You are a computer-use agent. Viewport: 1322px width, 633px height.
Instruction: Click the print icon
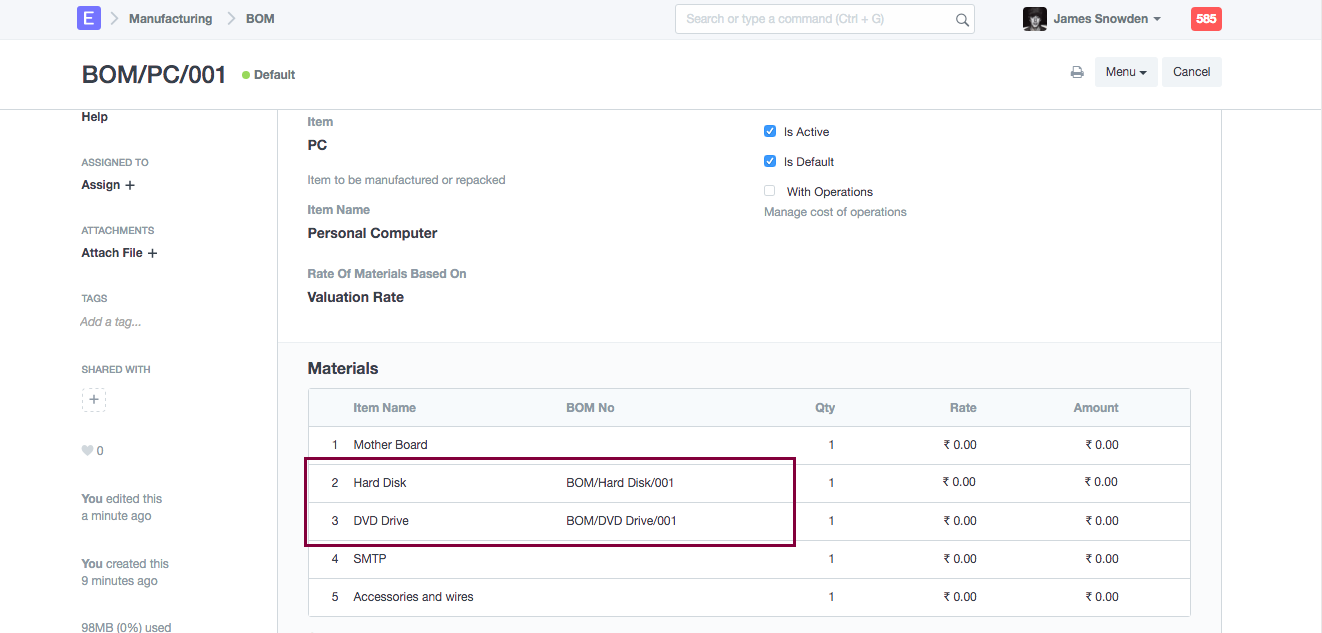pyautogui.click(x=1077, y=72)
